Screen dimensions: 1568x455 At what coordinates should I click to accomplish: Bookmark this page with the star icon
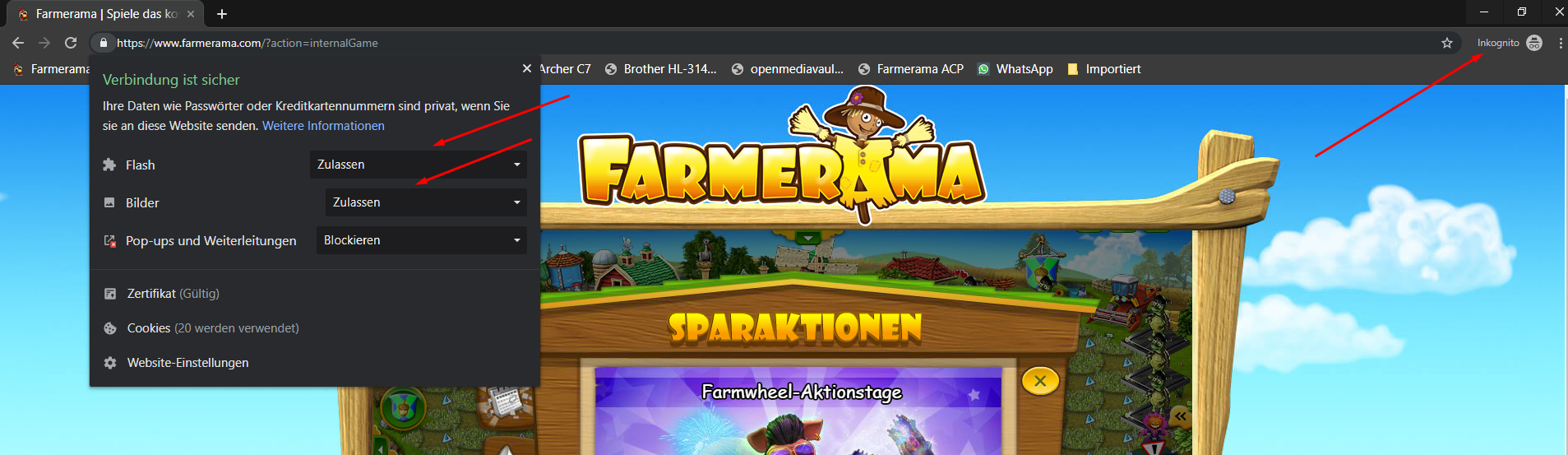(x=1447, y=43)
